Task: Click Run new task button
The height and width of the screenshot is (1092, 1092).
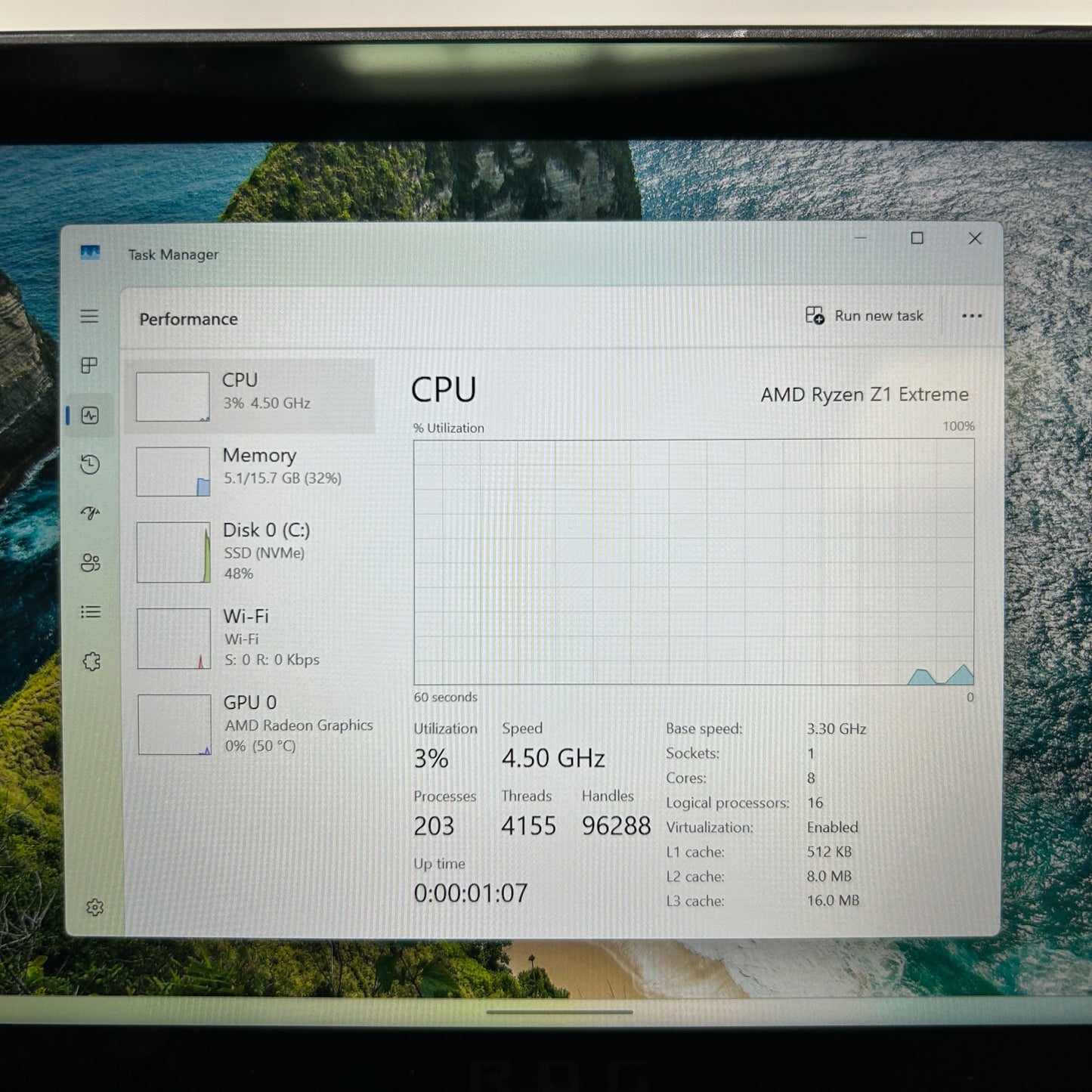Action: (864, 316)
